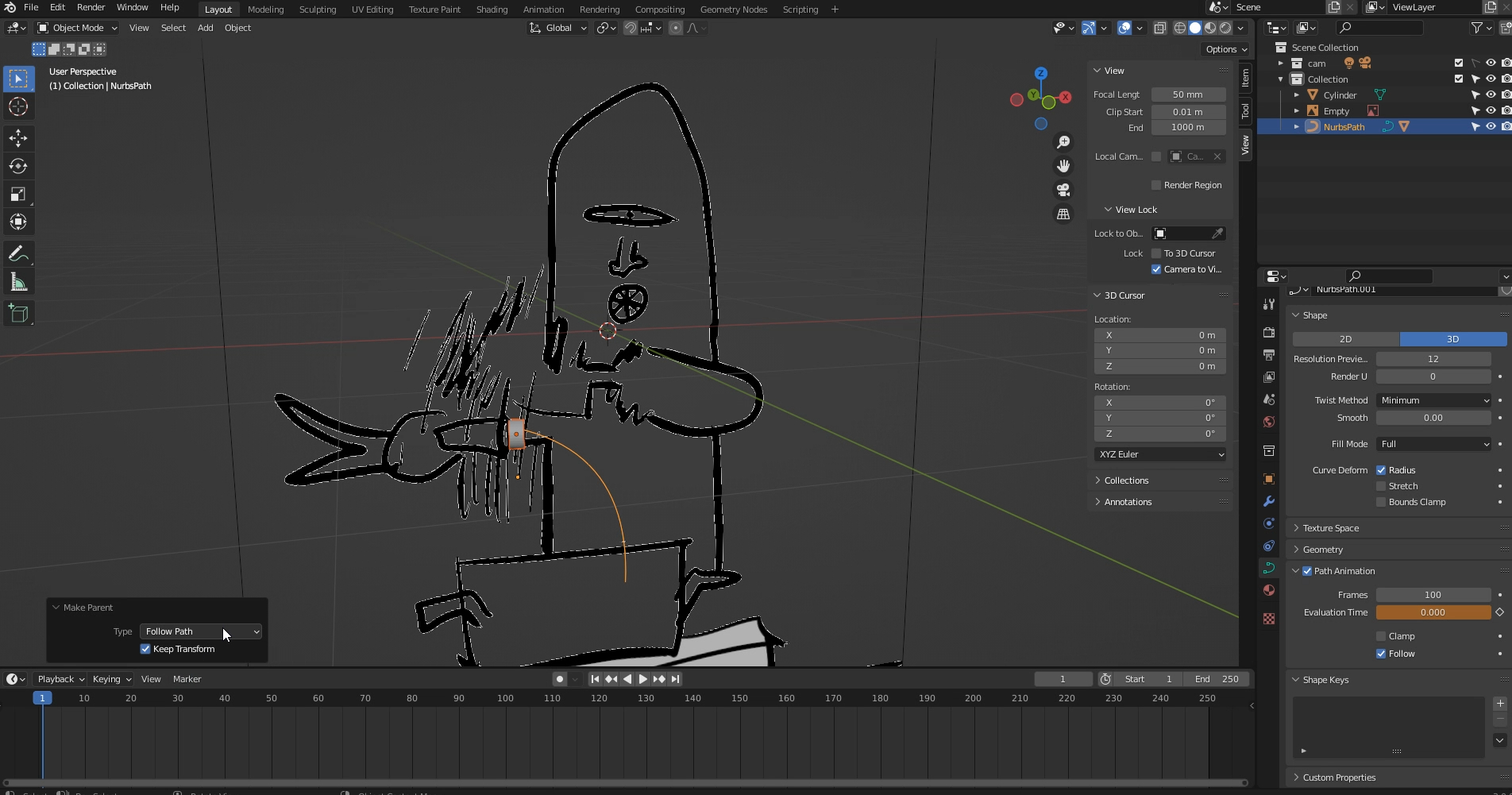Image resolution: width=1512 pixels, height=795 pixels.
Task: Enable Lock To 3D Cursor checkbox
Action: click(1156, 253)
